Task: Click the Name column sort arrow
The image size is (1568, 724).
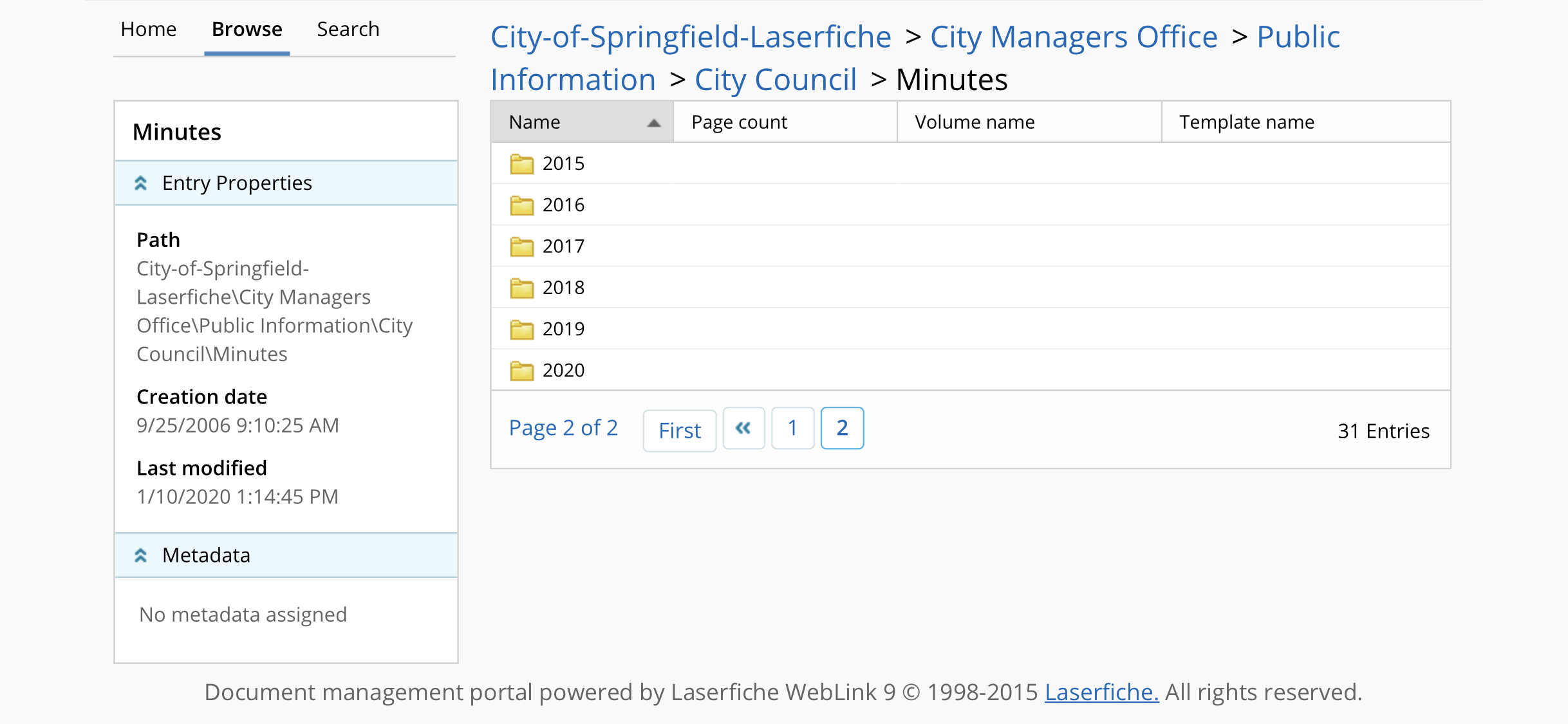Action: (654, 122)
